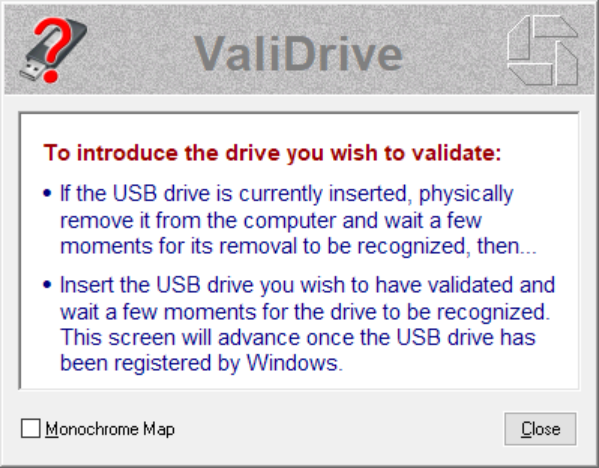599x468 pixels.
Task: Click the first bullet point marker
Action: [47, 193]
